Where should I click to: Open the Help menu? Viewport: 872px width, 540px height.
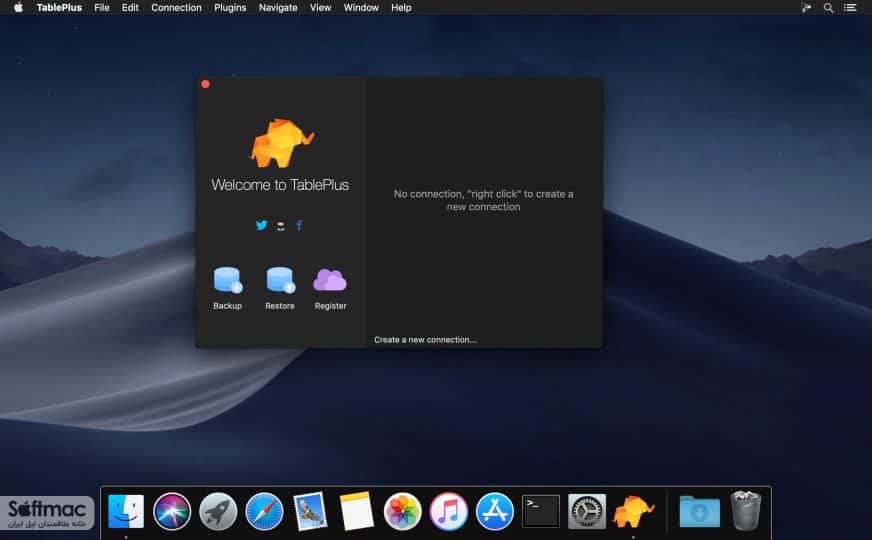pyautogui.click(x=401, y=8)
